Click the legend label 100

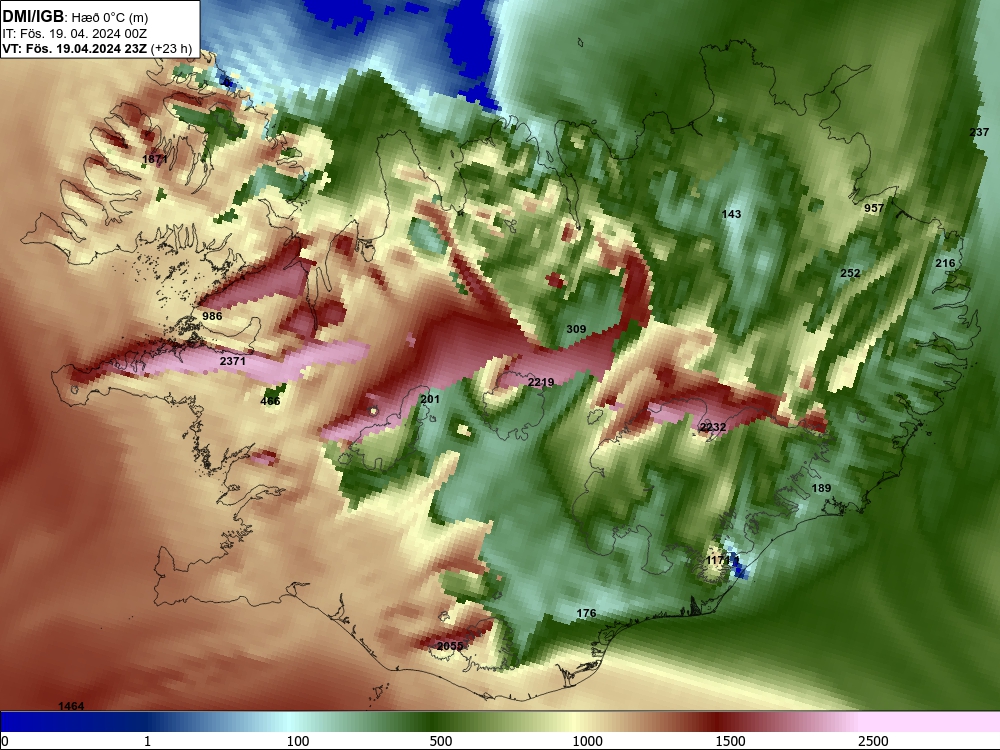[x=298, y=741]
